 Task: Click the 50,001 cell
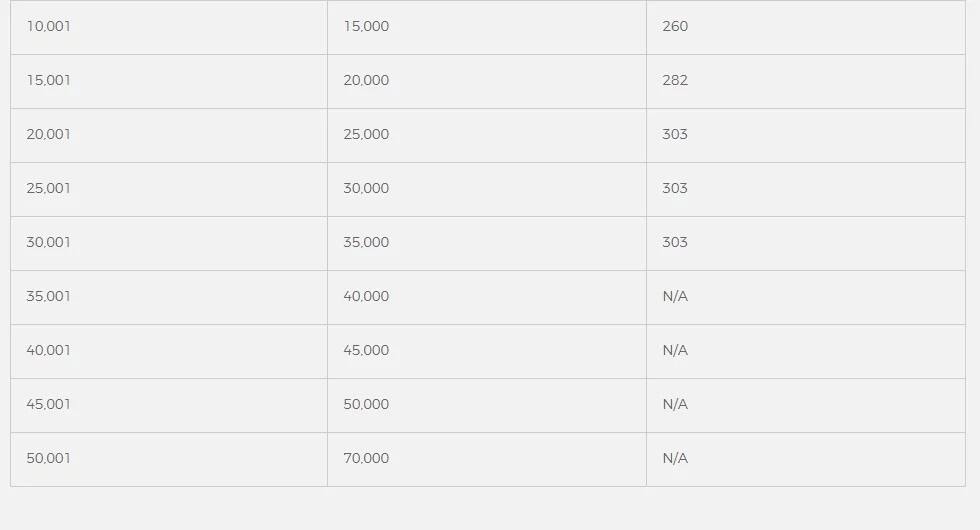click(169, 459)
